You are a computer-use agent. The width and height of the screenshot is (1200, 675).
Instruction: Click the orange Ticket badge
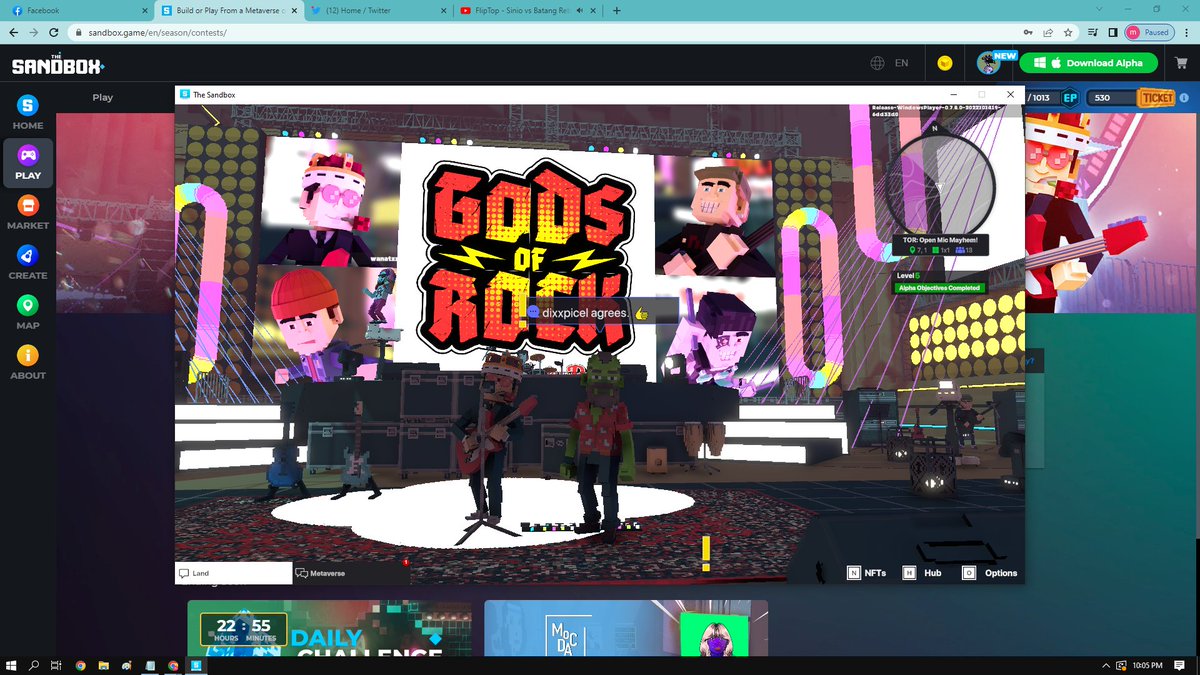pos(1156,98)
